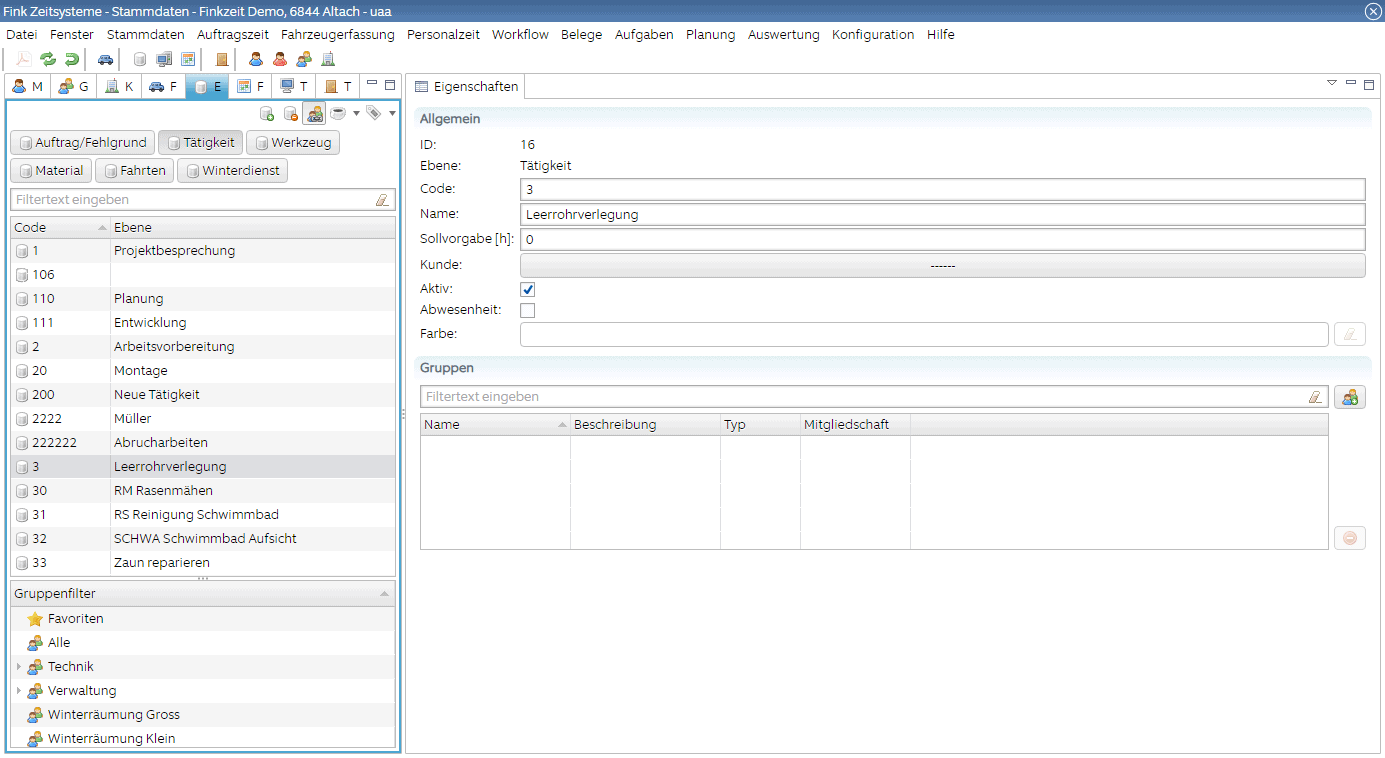The height and width of the screenshot is (758, 1385).
Task: Click the calendar toolbar icon
Action: pyautogui.click(x=187, y=59)
